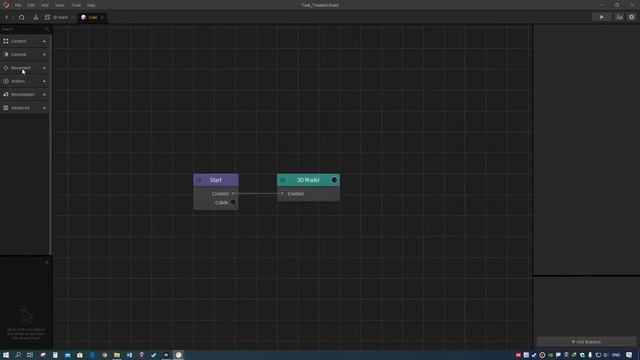Expand the Content category arrow

point(44,41)
